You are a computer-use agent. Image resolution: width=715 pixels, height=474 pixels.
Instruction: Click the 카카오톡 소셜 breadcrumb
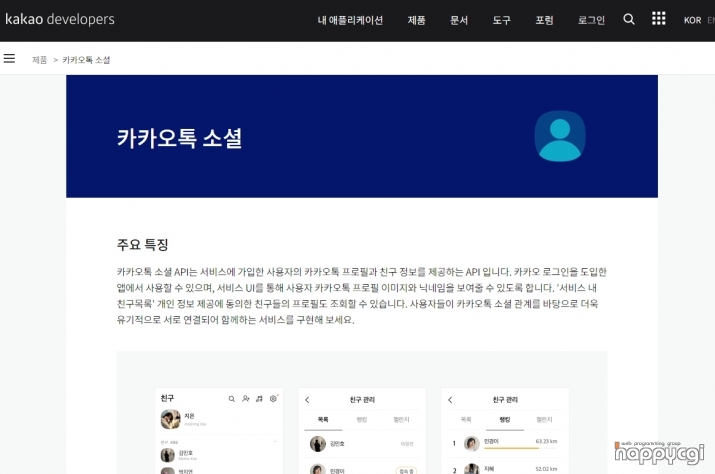pyautogui.click(x=86, y=60)
